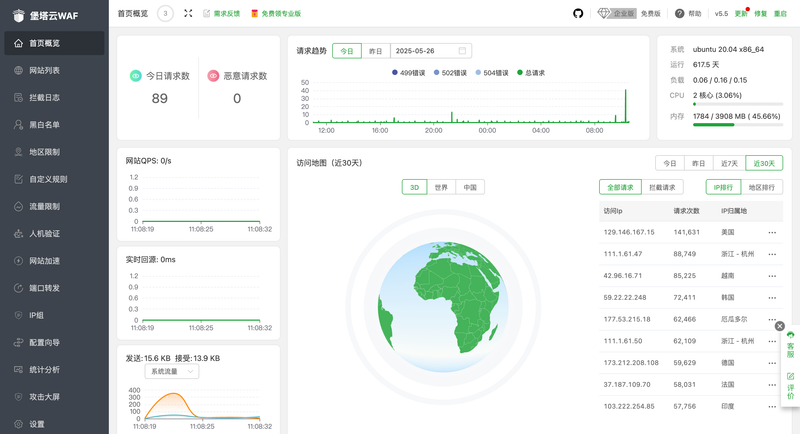Open the 系统流量 dropdown

(171, 371)
